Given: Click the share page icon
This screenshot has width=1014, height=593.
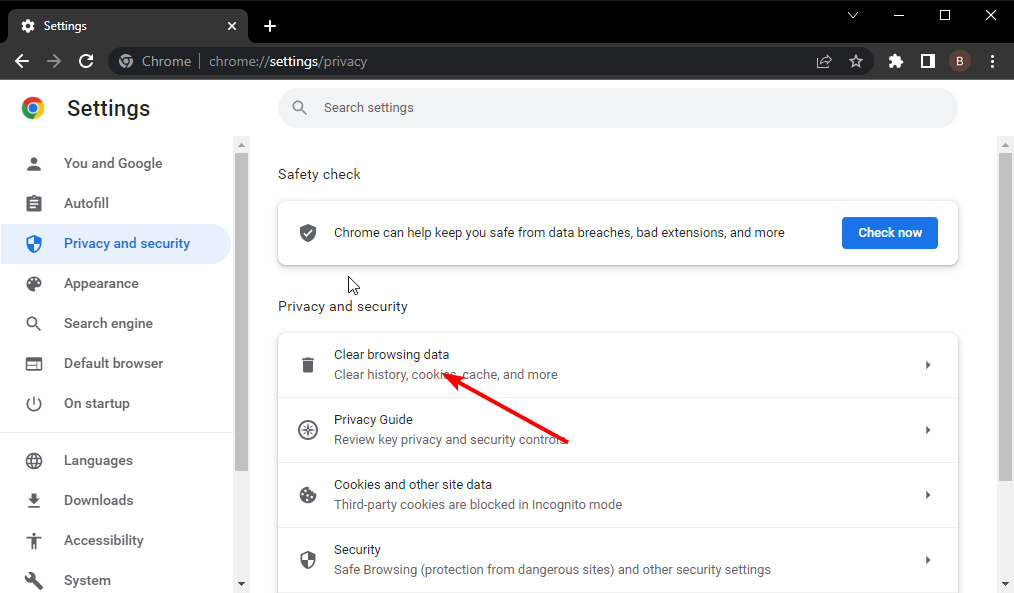Looking at the screenshot, I should (x=824, y=61).
